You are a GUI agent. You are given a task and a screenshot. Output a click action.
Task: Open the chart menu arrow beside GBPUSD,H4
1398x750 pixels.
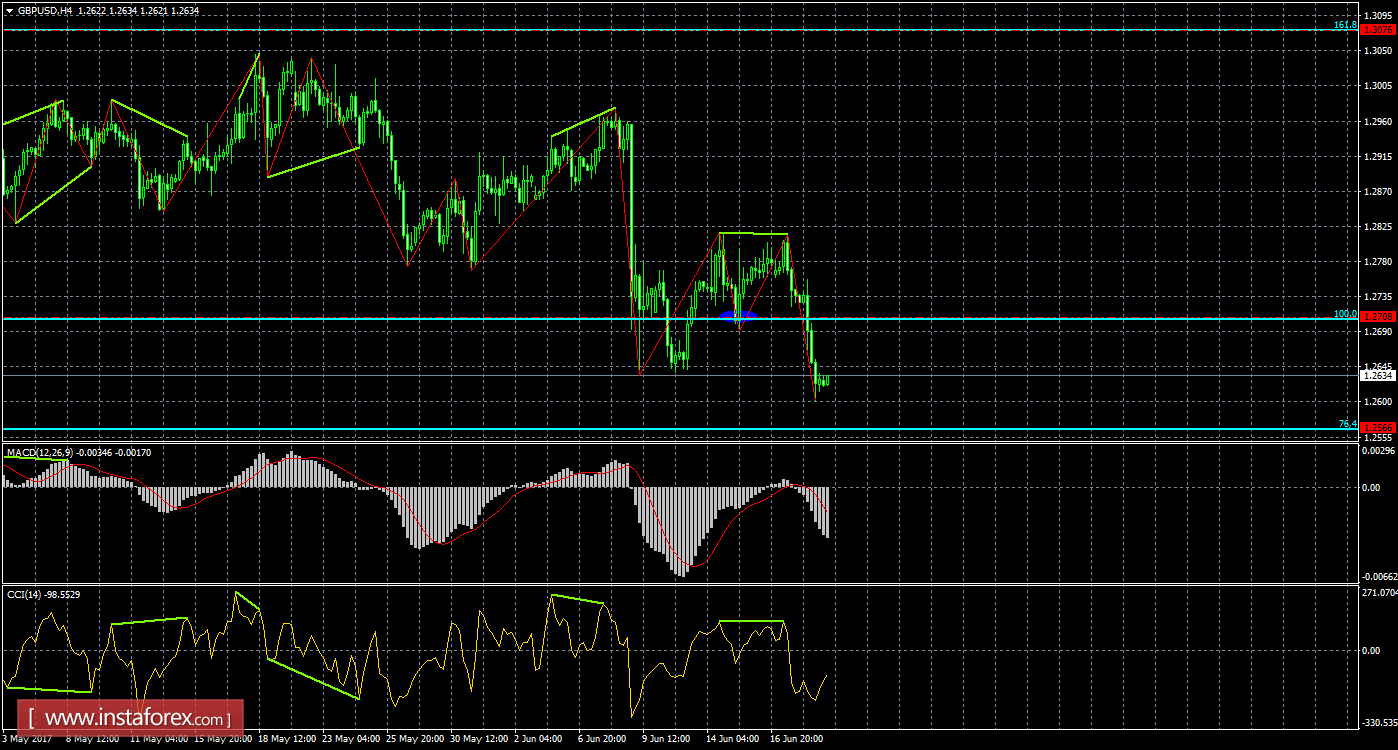point(8,10)
